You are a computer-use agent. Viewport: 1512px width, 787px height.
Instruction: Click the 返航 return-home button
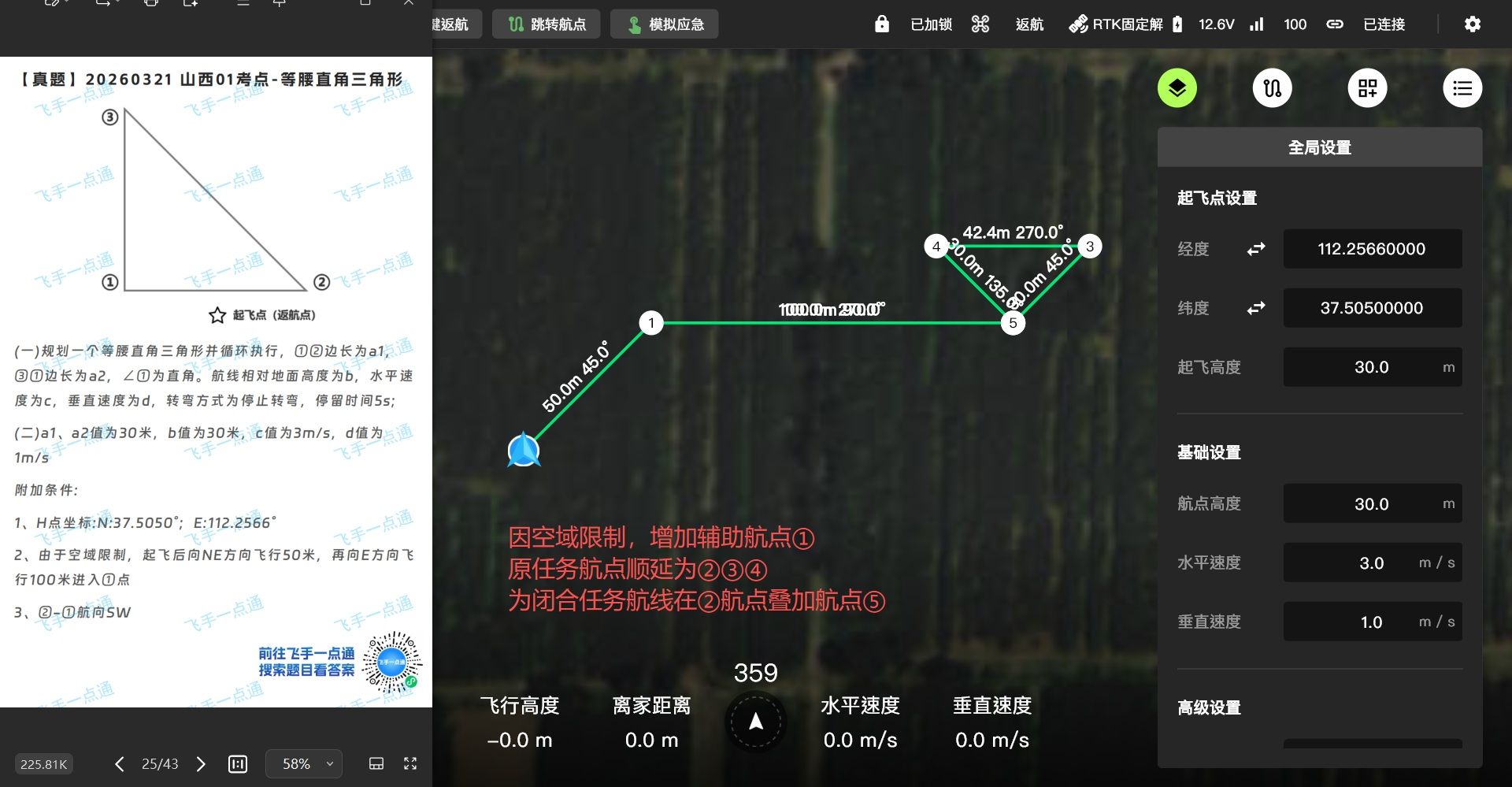point(1029,24)
